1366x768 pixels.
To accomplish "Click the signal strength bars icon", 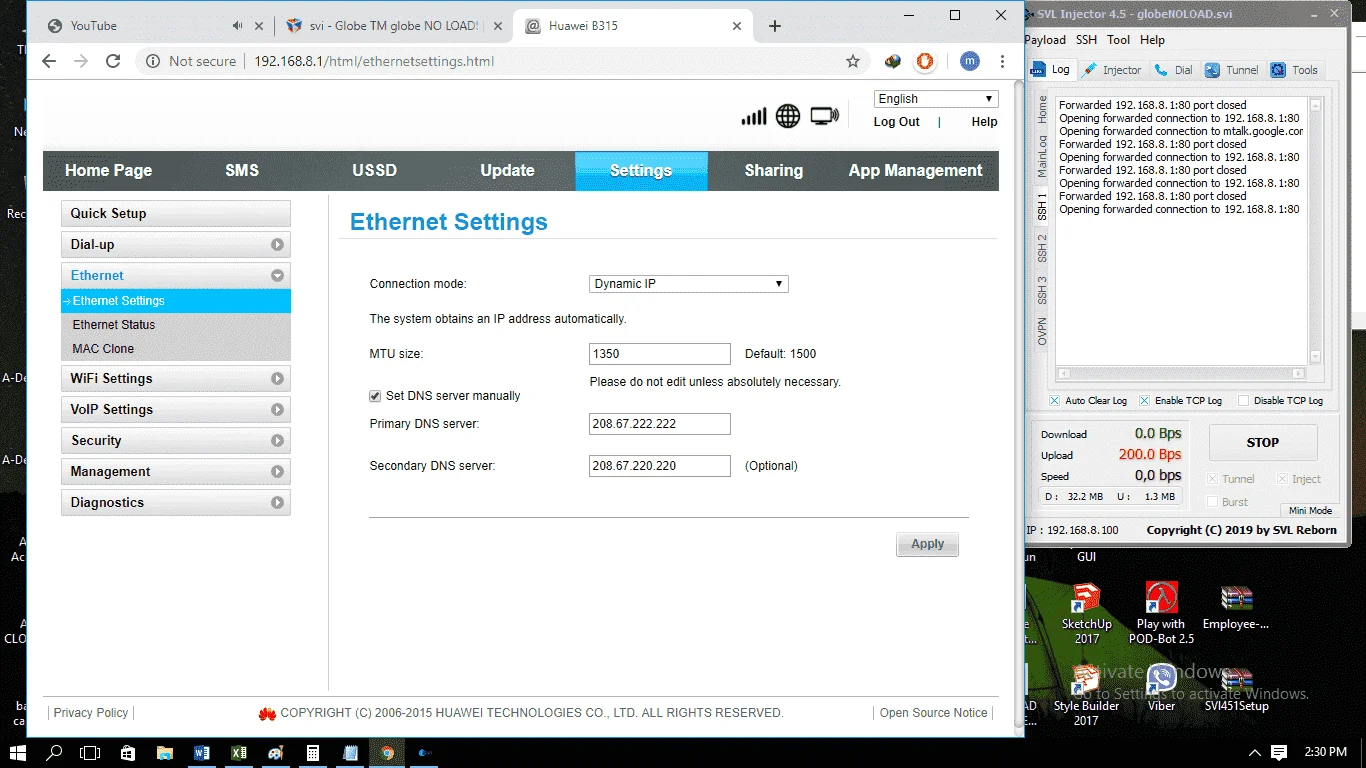I will [x=754, y=117].
